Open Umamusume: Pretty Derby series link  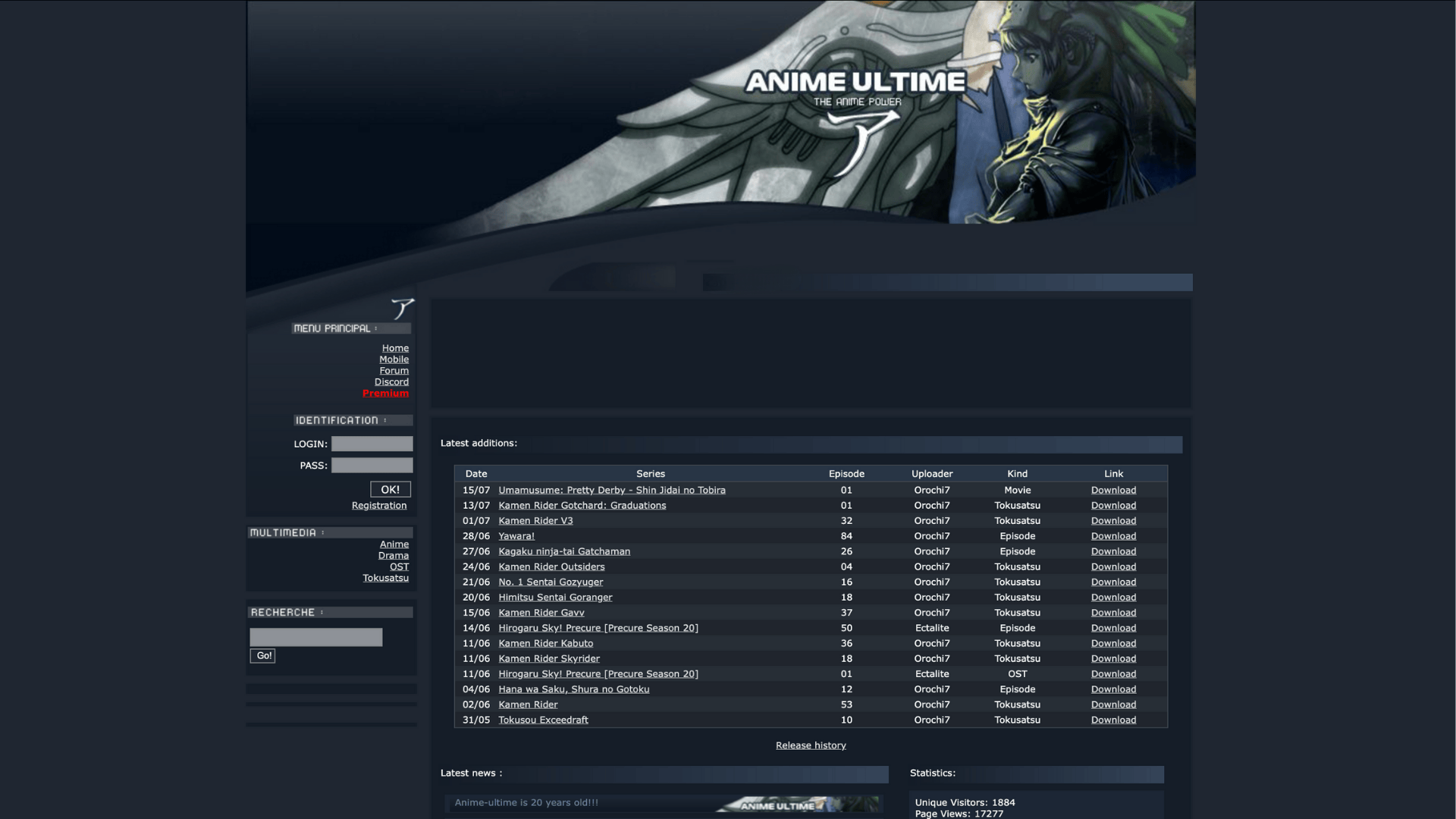[x=611, y=491]
